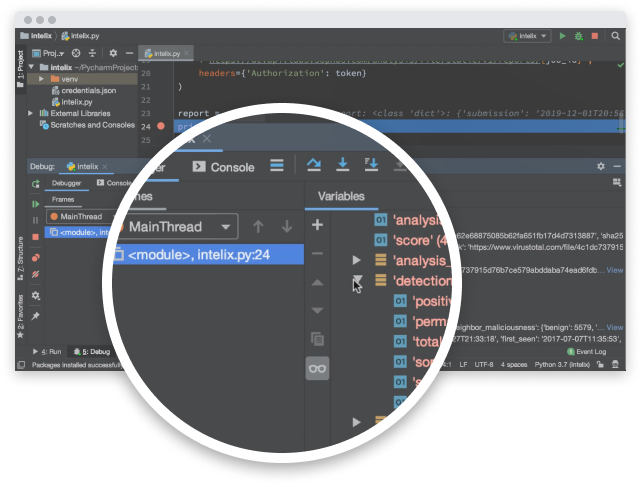This screenshot has width=641, height=487.
Task: Open the debug layout settings list icon
Action: point(277,166)
